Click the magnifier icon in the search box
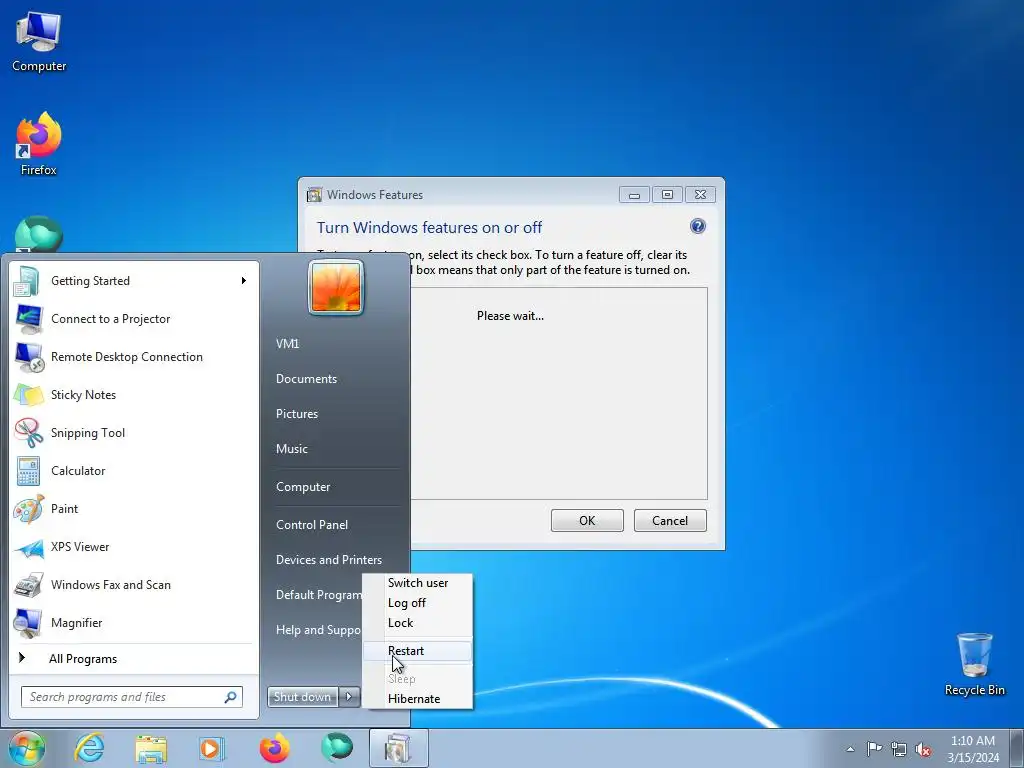This screenshot has height=768, width=1024. click(x=230, y=697)
